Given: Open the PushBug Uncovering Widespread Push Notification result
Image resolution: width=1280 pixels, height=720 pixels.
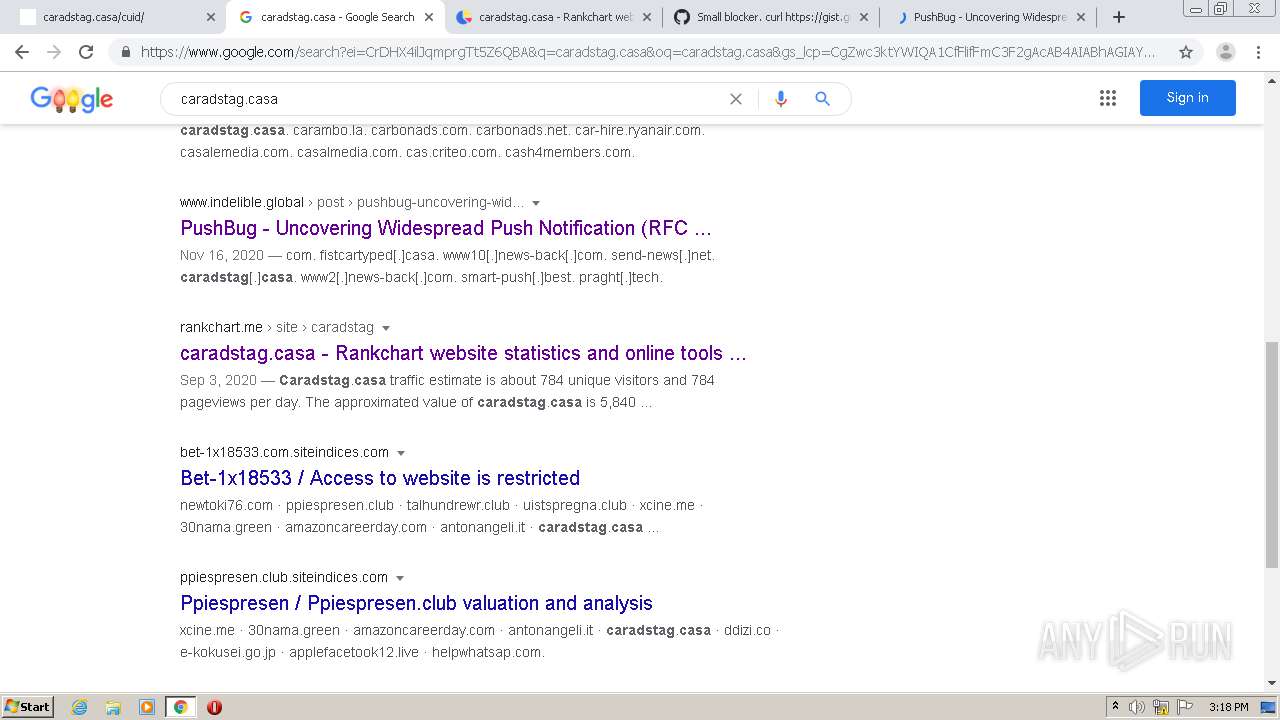Looking at the screenshot, I should (446, 228).
